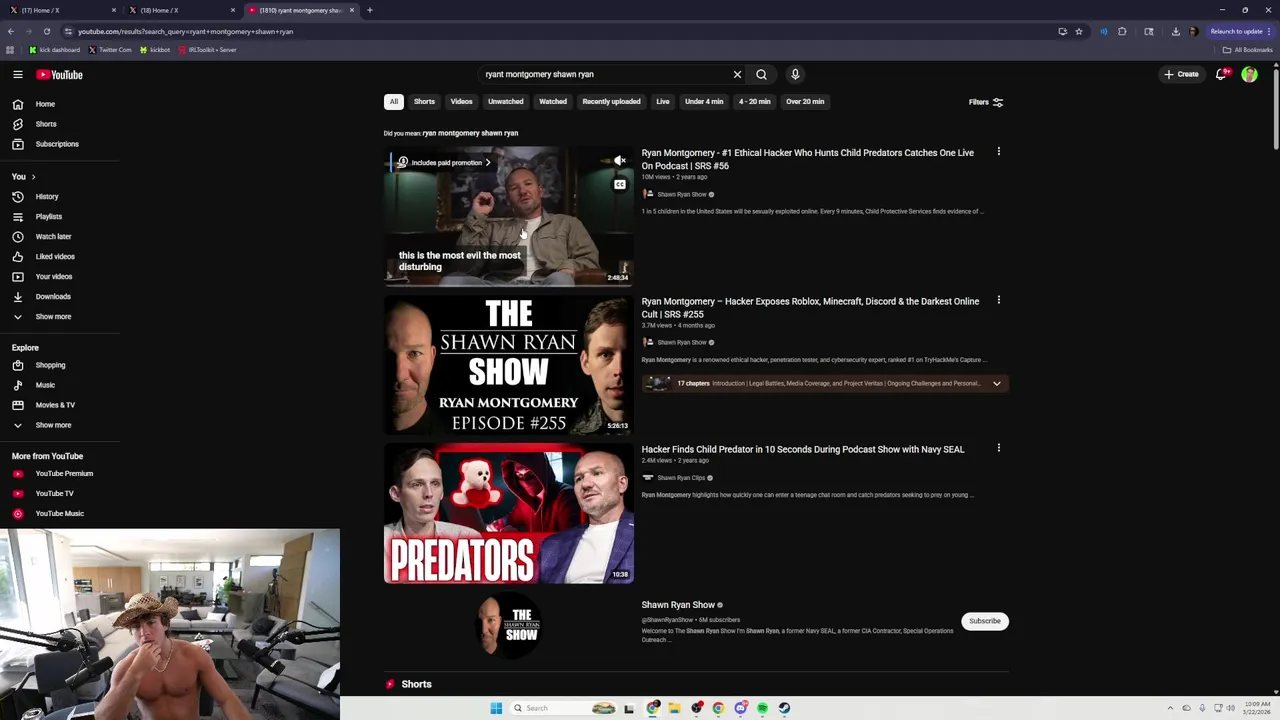1280x720 pixels.
Task: Select the Under 4 min filter chip
Action: pos(704,101)
